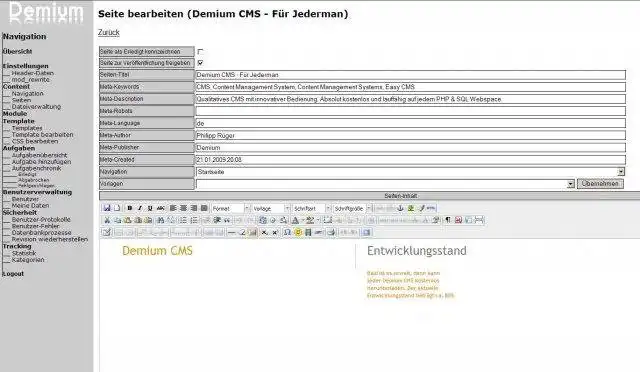The width and height of the screenshot is (640, 372).
Task: Click the Insert image tree icon
Action: coord(411,208)
